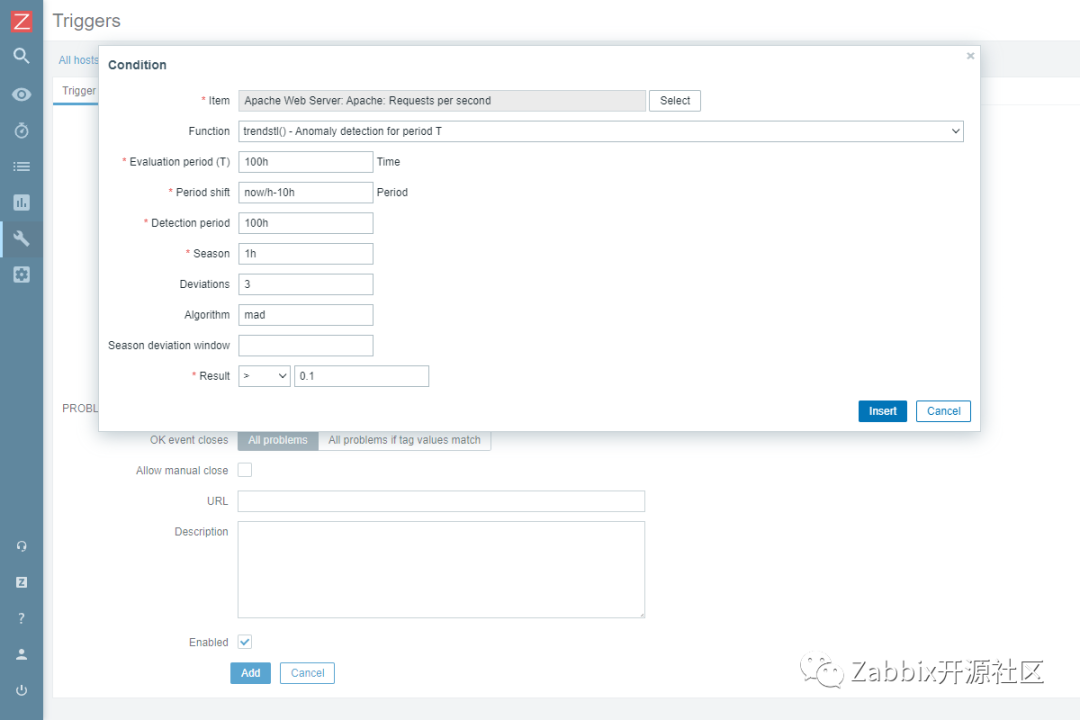Screen dimensions: 1080x720
Task: Open the sidebar search icon
Action: coord(21,56)
